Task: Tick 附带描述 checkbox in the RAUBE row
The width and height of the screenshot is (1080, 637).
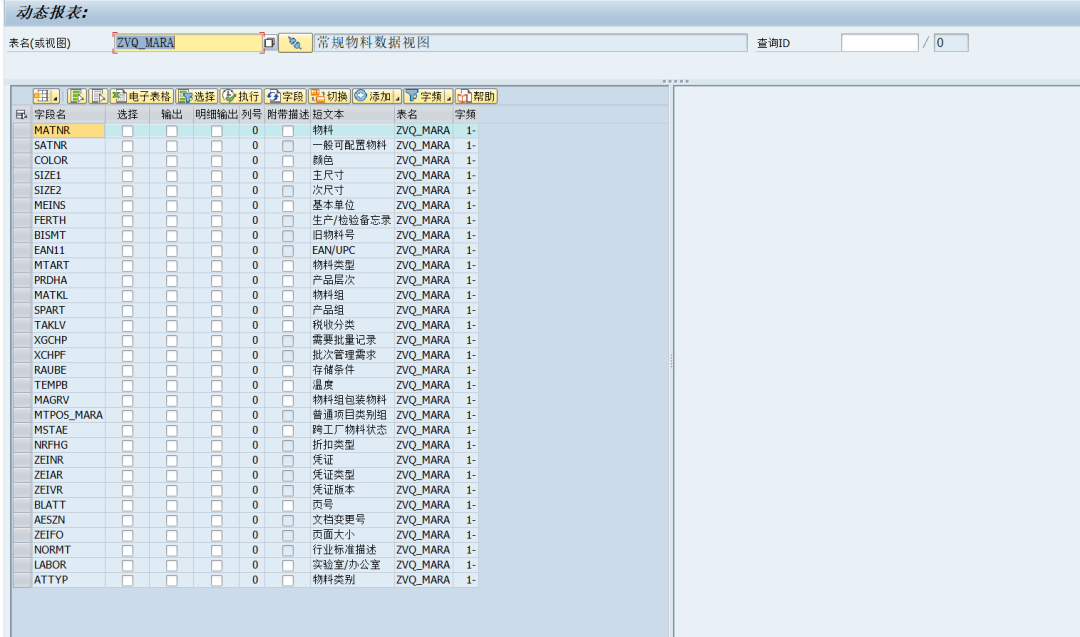Action: pos(288,370)
